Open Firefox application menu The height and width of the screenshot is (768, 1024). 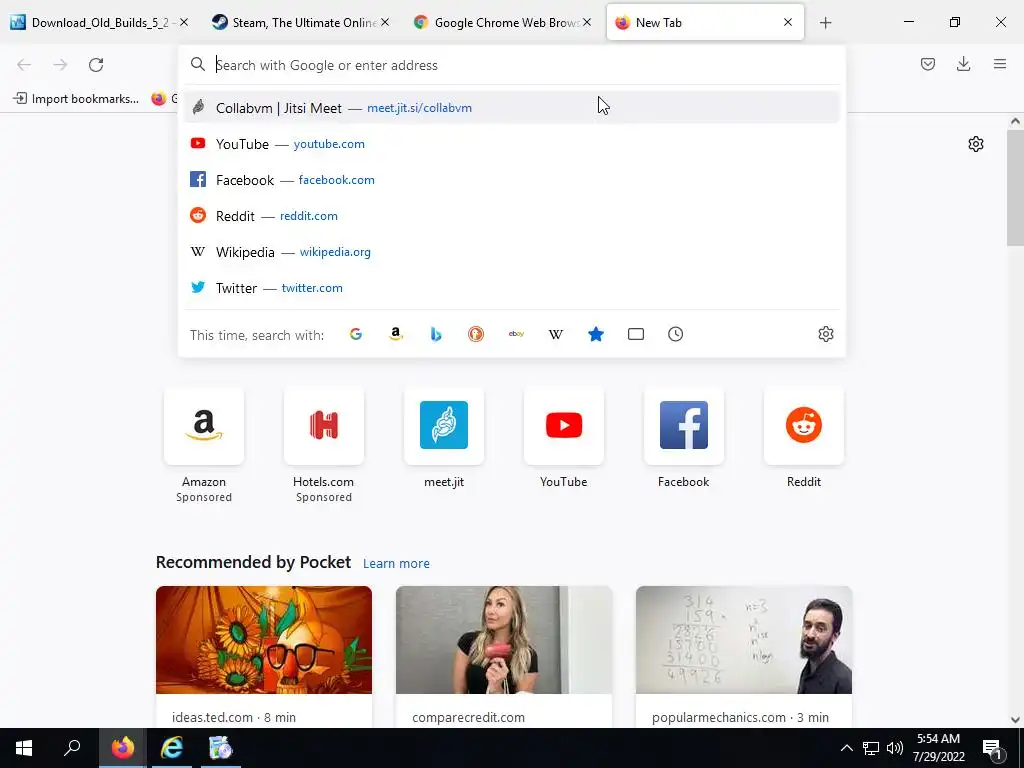pos(1000,64)
